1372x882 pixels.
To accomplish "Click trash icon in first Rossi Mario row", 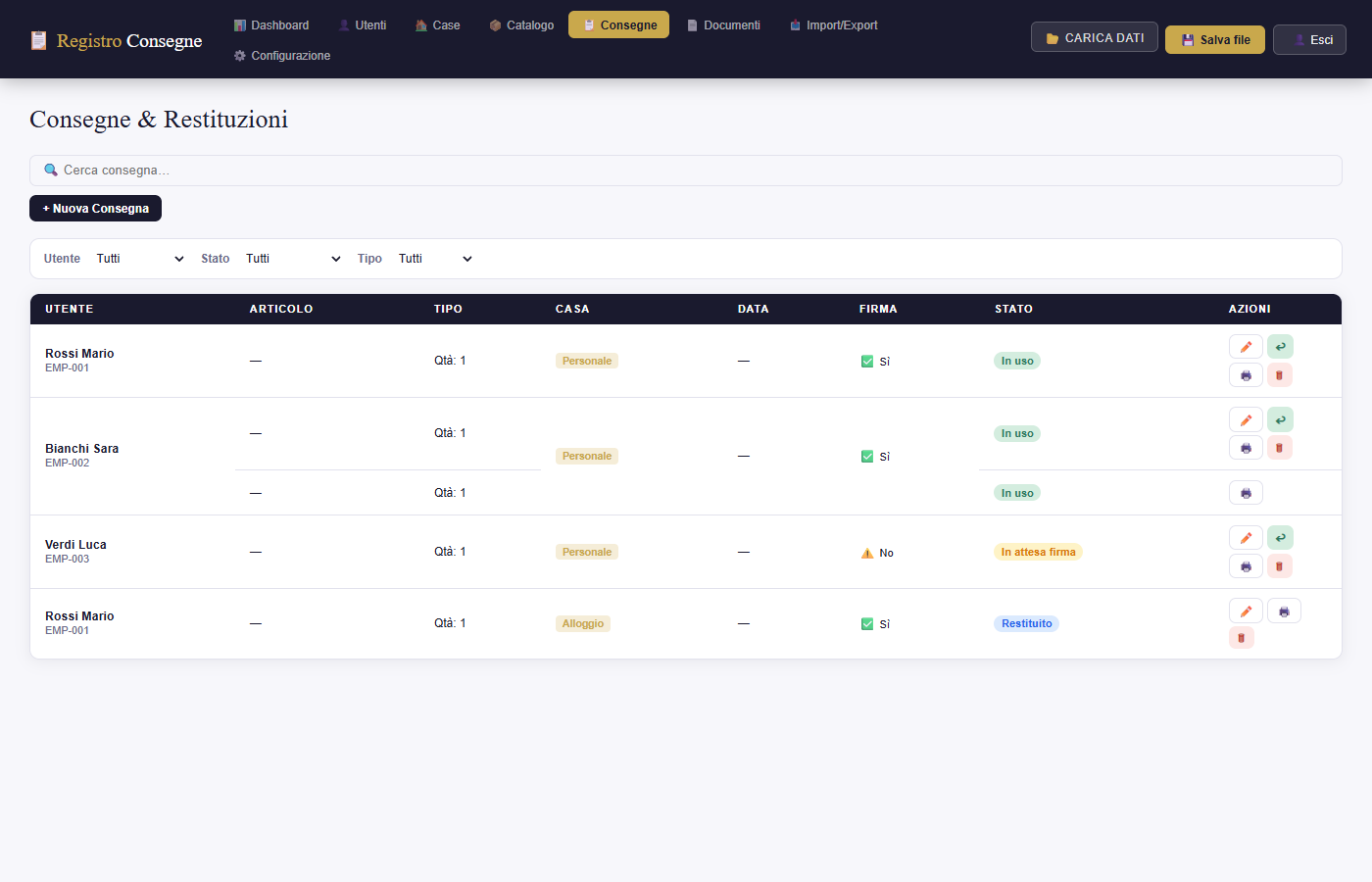I will click(1279, 375).
